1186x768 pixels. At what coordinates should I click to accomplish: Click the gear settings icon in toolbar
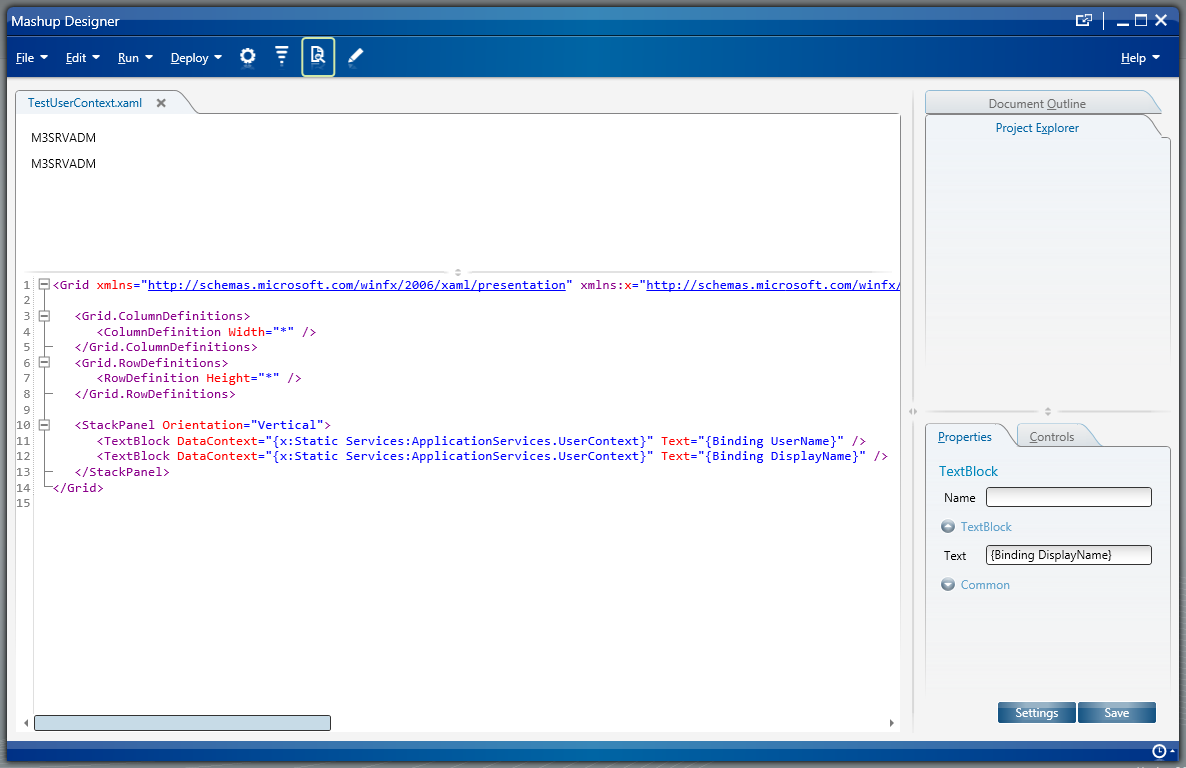pyautogui.click(x=248, y=57)
